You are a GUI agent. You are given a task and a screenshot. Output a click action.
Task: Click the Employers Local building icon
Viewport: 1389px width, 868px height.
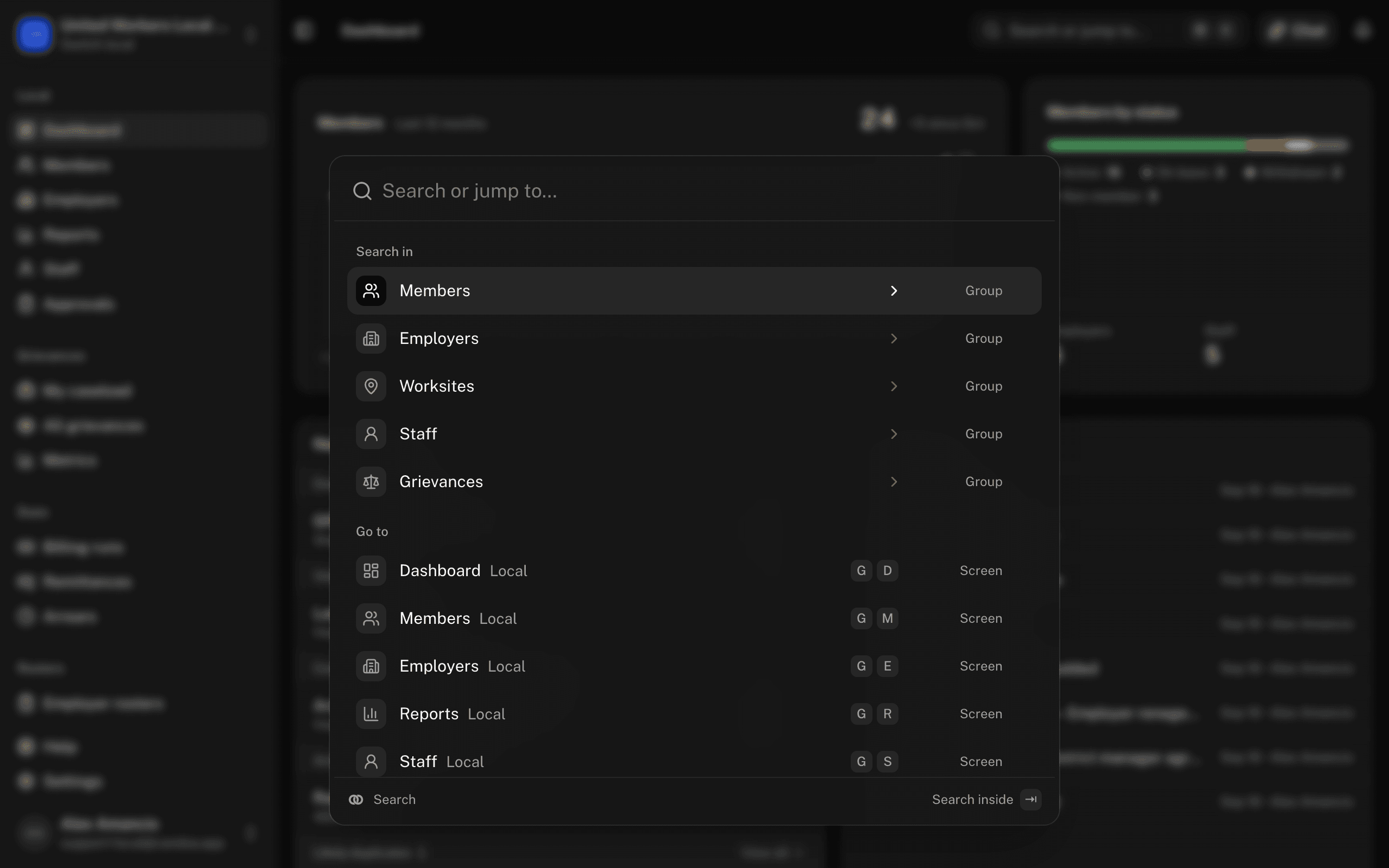[371, 665]
